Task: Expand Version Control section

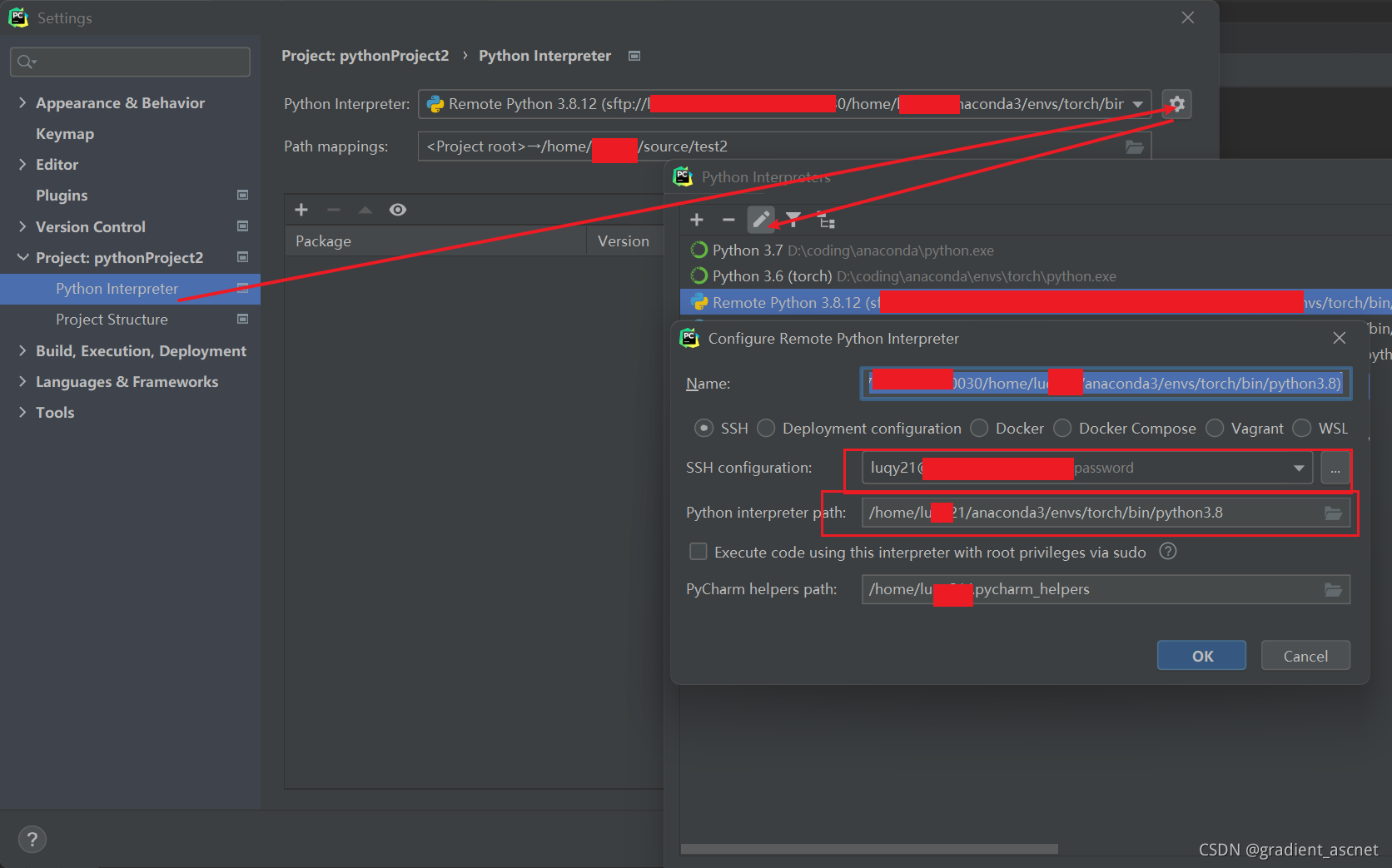Action: 22,226
